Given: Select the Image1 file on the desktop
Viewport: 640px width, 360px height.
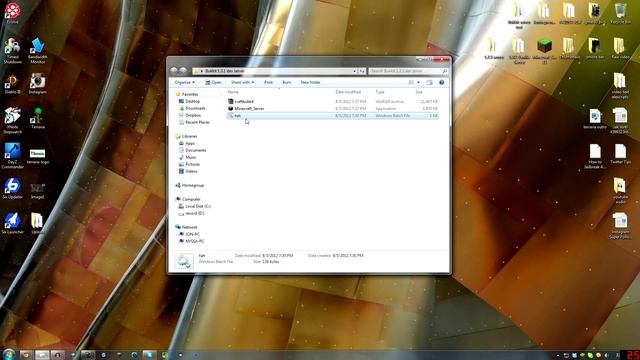Looking at the screenshot, I should point(38,191).
